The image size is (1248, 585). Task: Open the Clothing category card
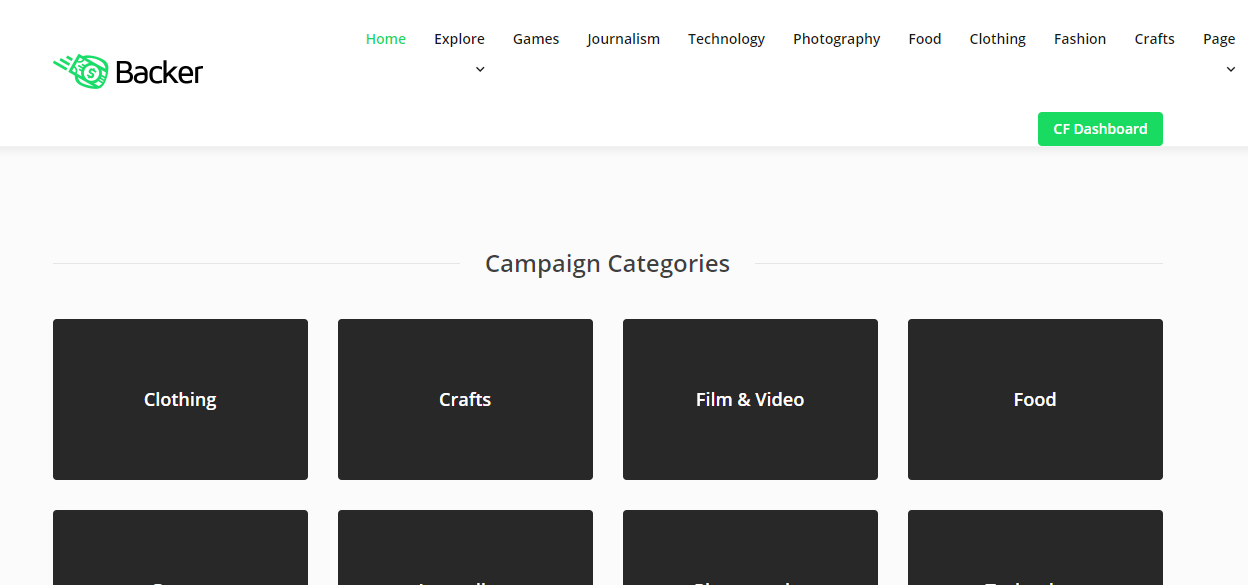pos(180,399)
